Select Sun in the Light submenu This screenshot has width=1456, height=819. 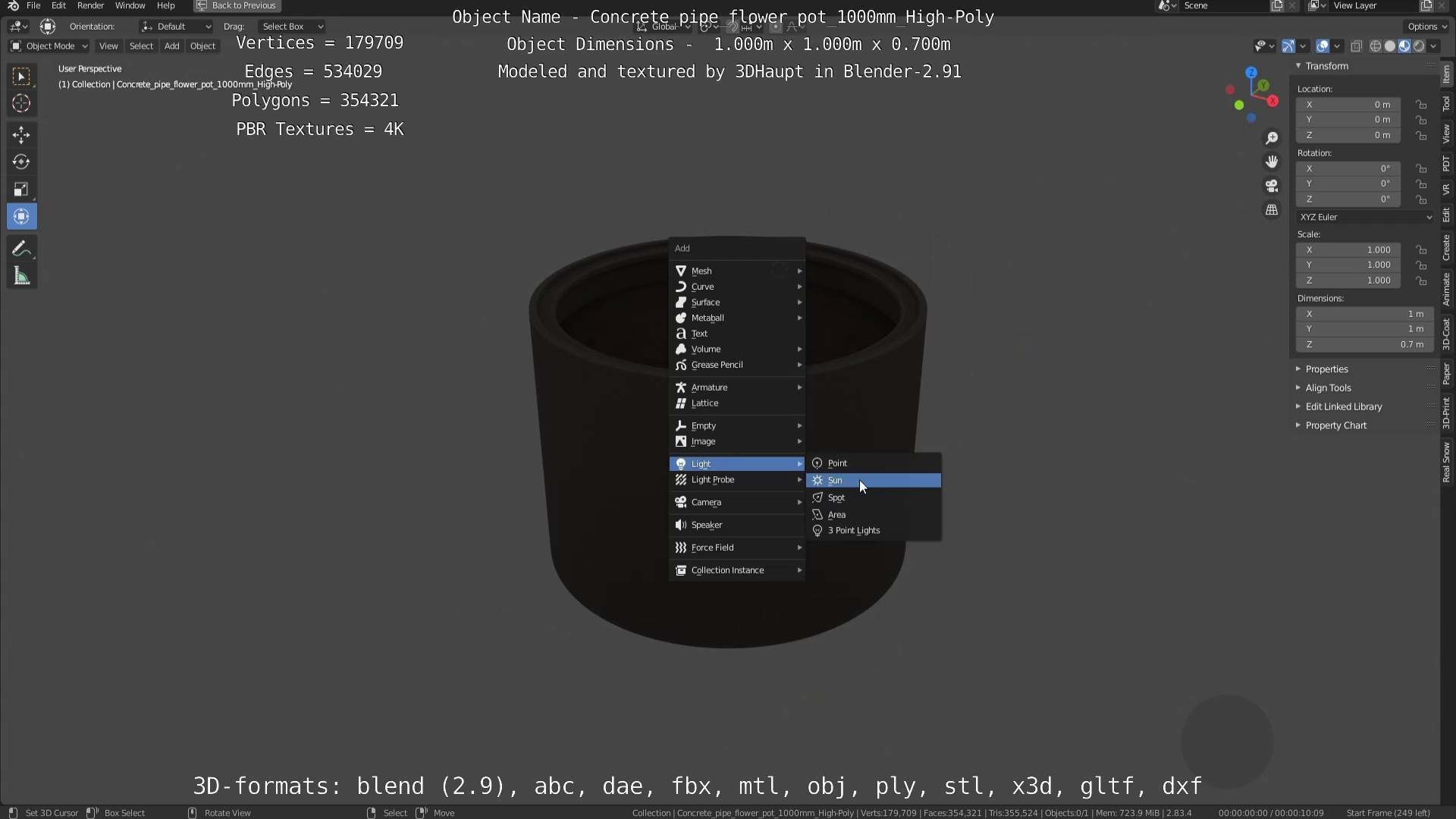coord(874,480)
